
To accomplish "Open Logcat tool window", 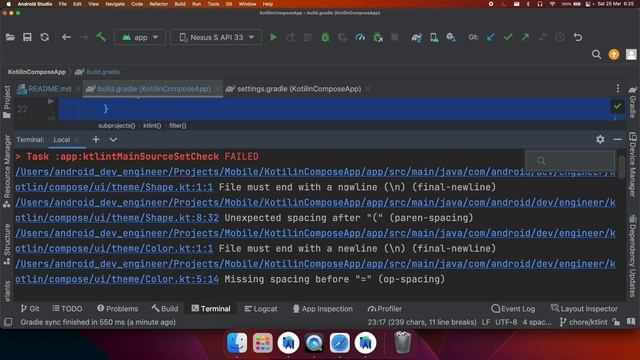I will point(261,309).
